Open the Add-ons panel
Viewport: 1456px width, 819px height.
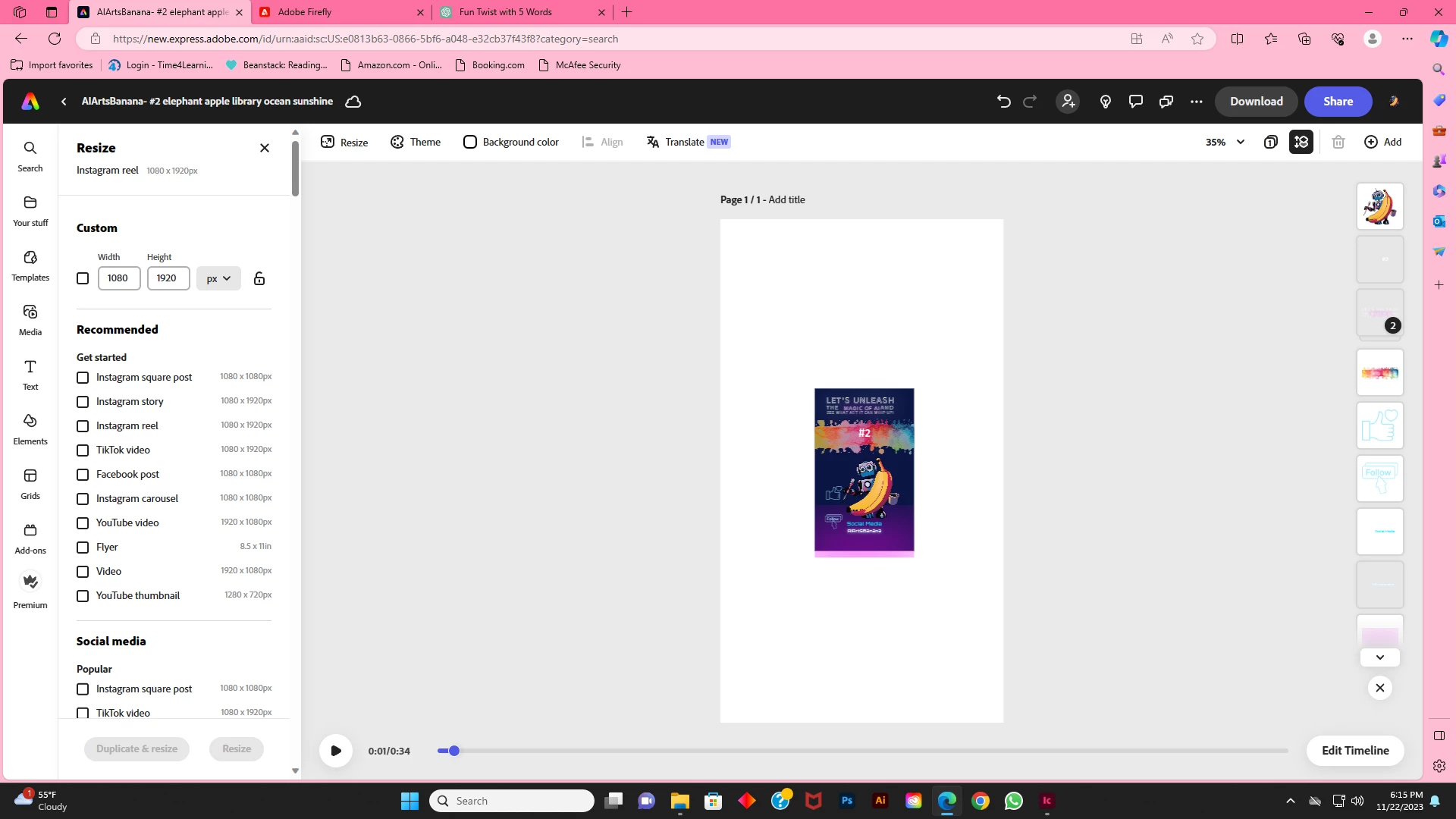pos(30,538)
